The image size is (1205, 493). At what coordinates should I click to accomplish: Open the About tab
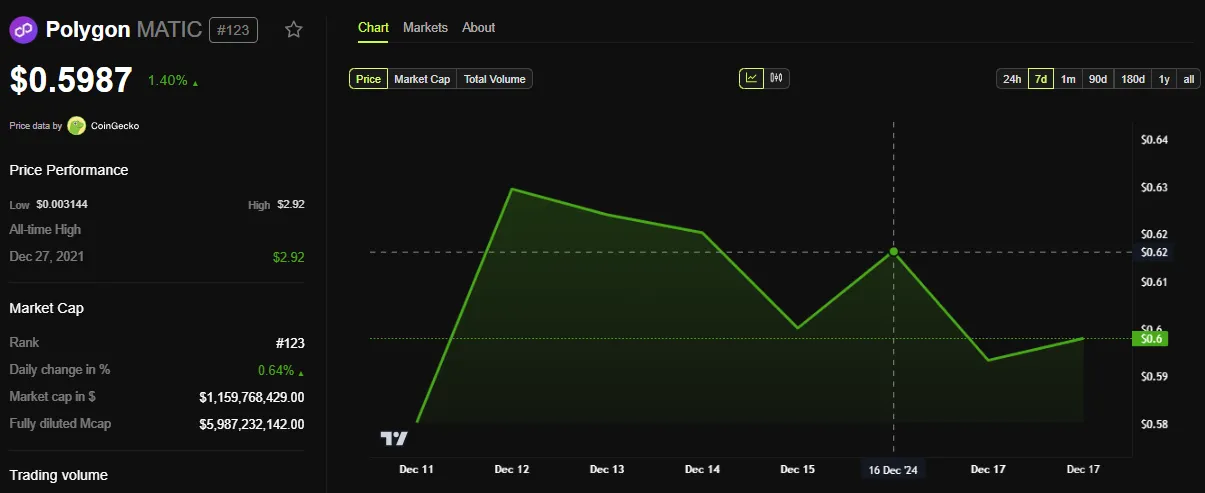coord(478,28)
